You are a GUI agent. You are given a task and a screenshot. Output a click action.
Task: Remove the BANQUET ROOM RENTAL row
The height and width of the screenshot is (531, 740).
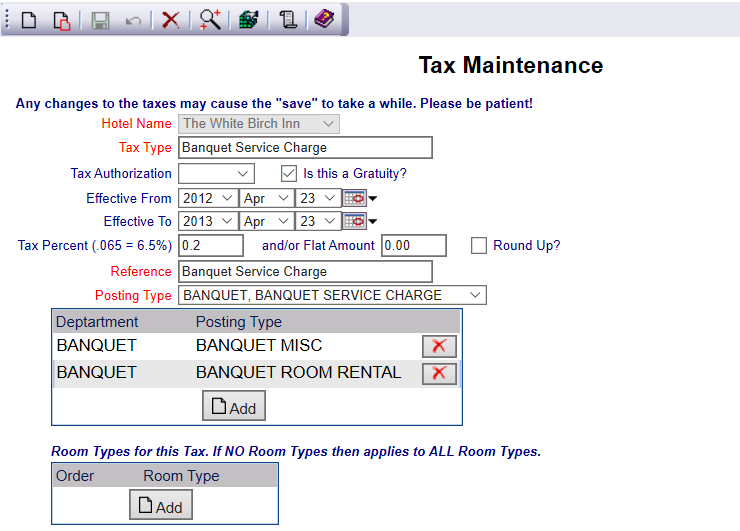[x=439, y=373]
